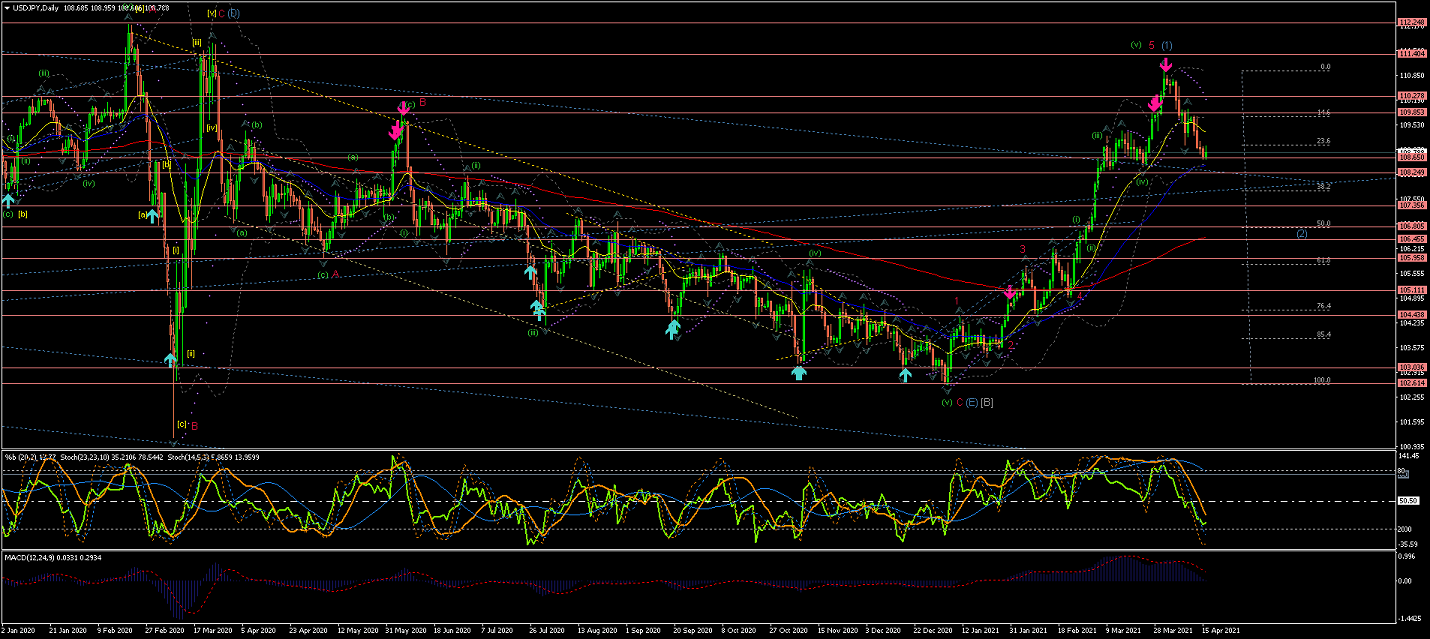Viewport: 1430px width, 639px height.
Task: Select the red A wave label
Action: tap(335, 274)
